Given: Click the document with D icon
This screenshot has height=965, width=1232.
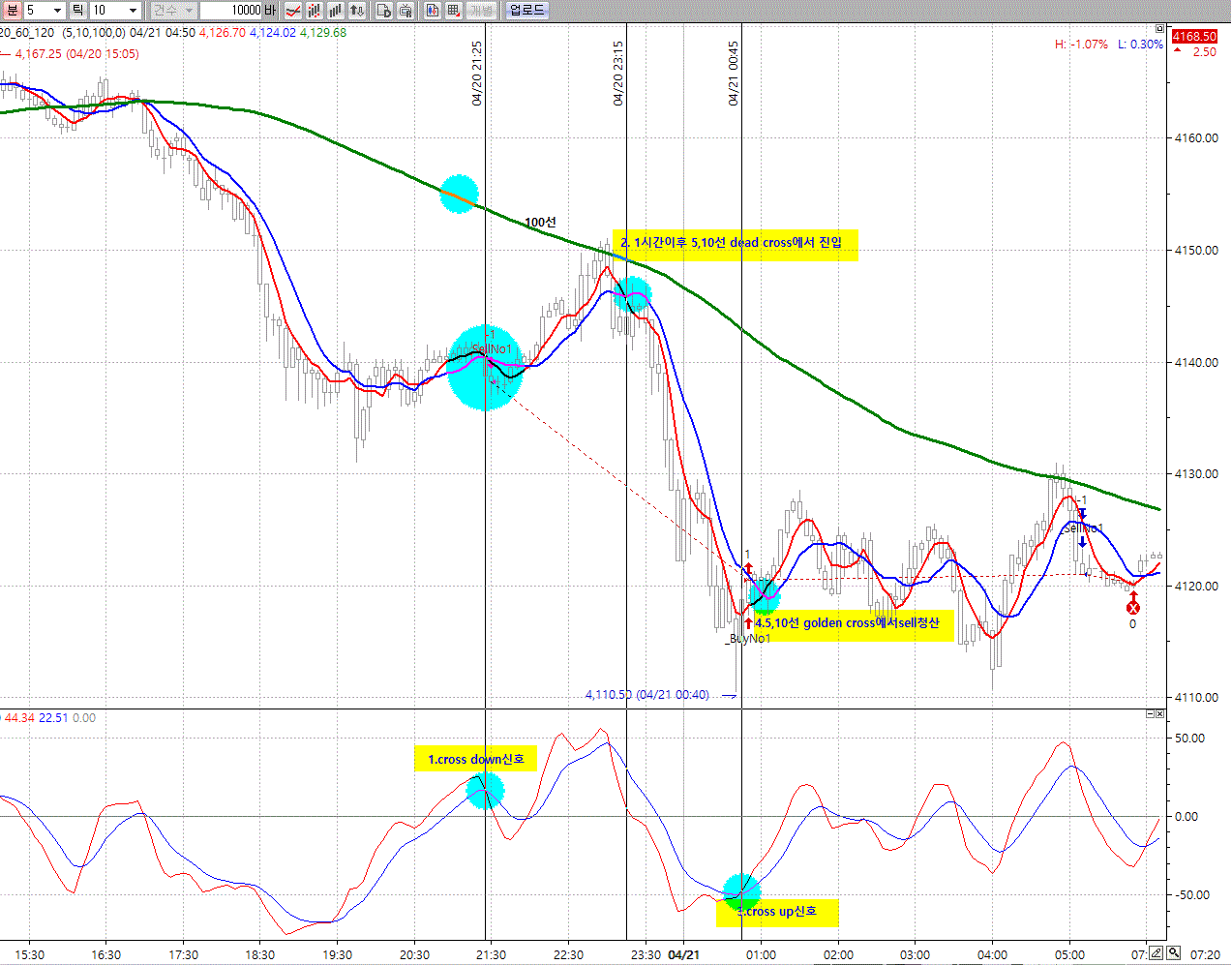Looking at the screenshot, I should (384, 11).
